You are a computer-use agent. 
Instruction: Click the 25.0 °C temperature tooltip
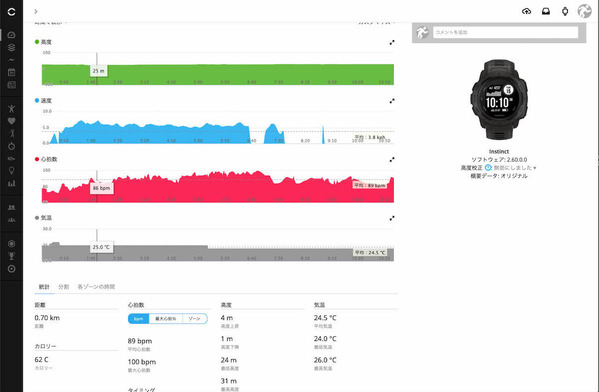pos(101,247)
